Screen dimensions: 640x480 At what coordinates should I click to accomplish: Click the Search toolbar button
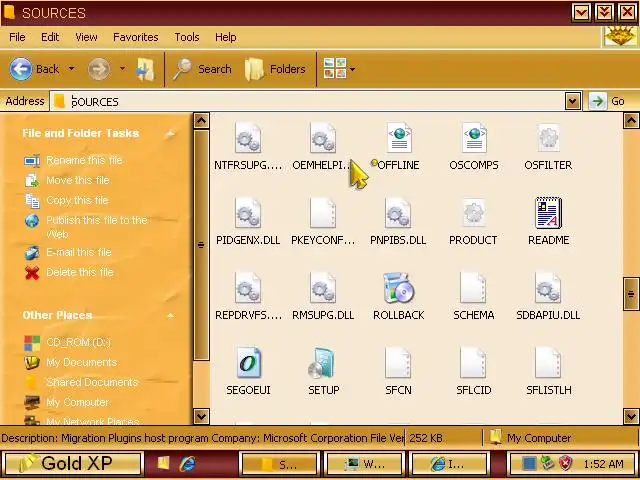pyautogui.click(x=202, y=69)
